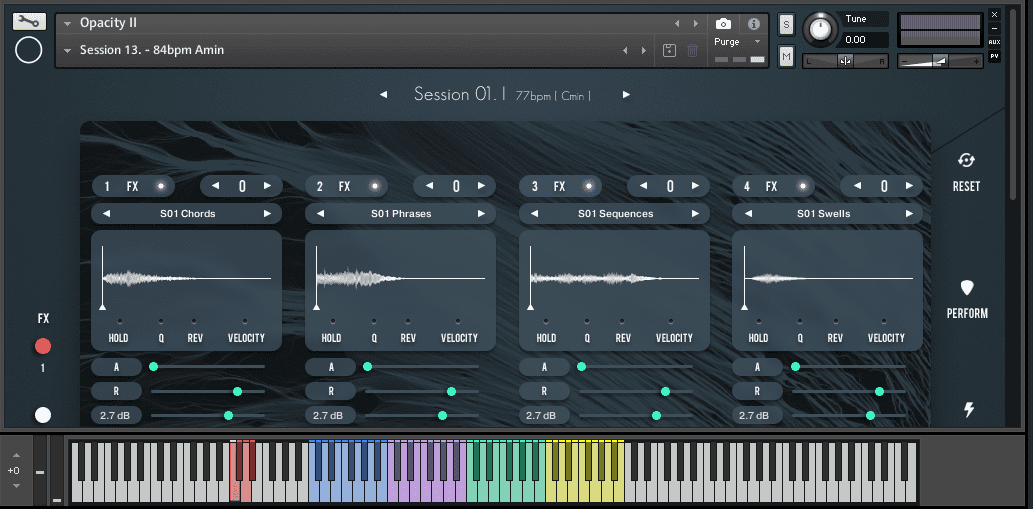Enable Q on S01 Sequences layer
The height and width of the screenshot is (509, 1033).
click(x=588, y=321)
